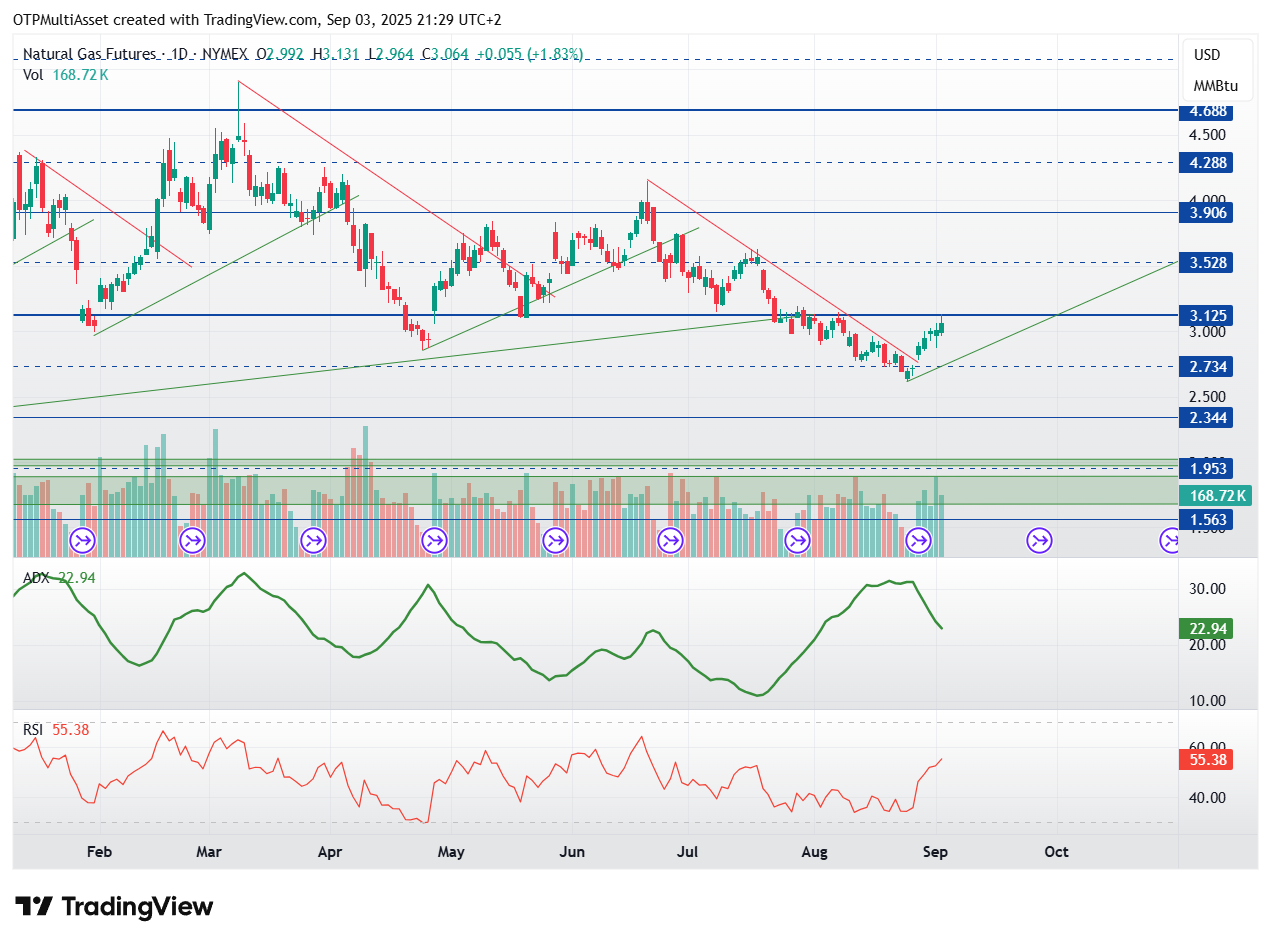Image resolution: width=1271 pixels, height=944 pixels.
Task: Click the TradingView logo at the bottom
Action: click(x=116, y=906)
